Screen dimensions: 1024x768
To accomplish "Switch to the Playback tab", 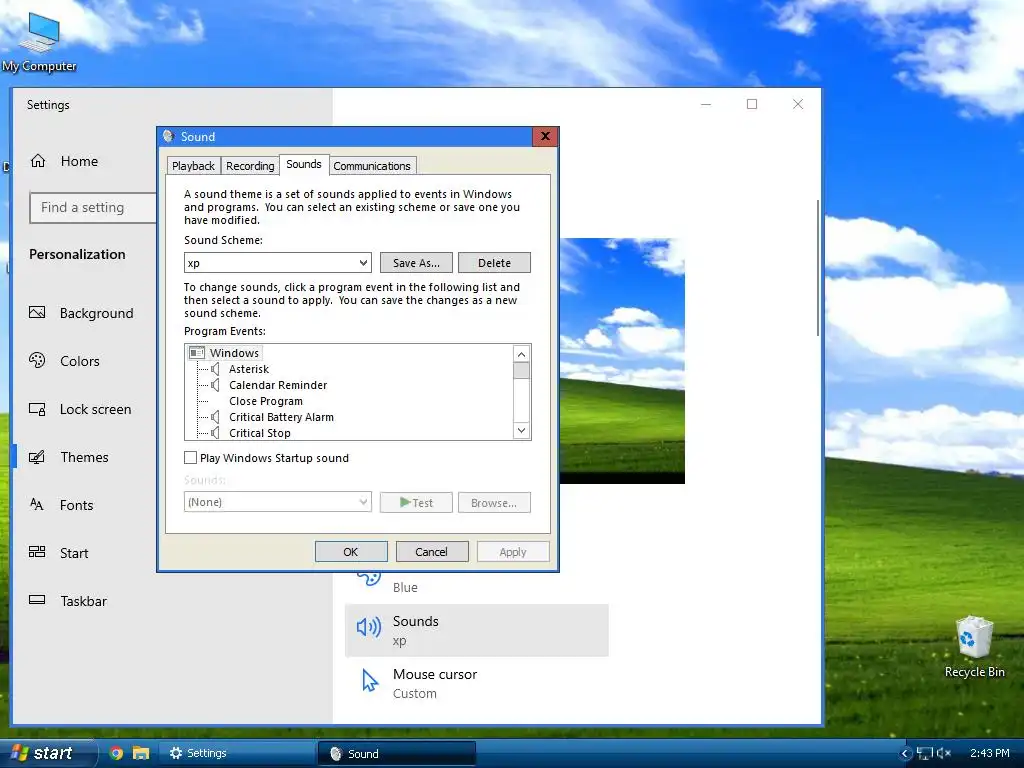I will pos(193,166).
